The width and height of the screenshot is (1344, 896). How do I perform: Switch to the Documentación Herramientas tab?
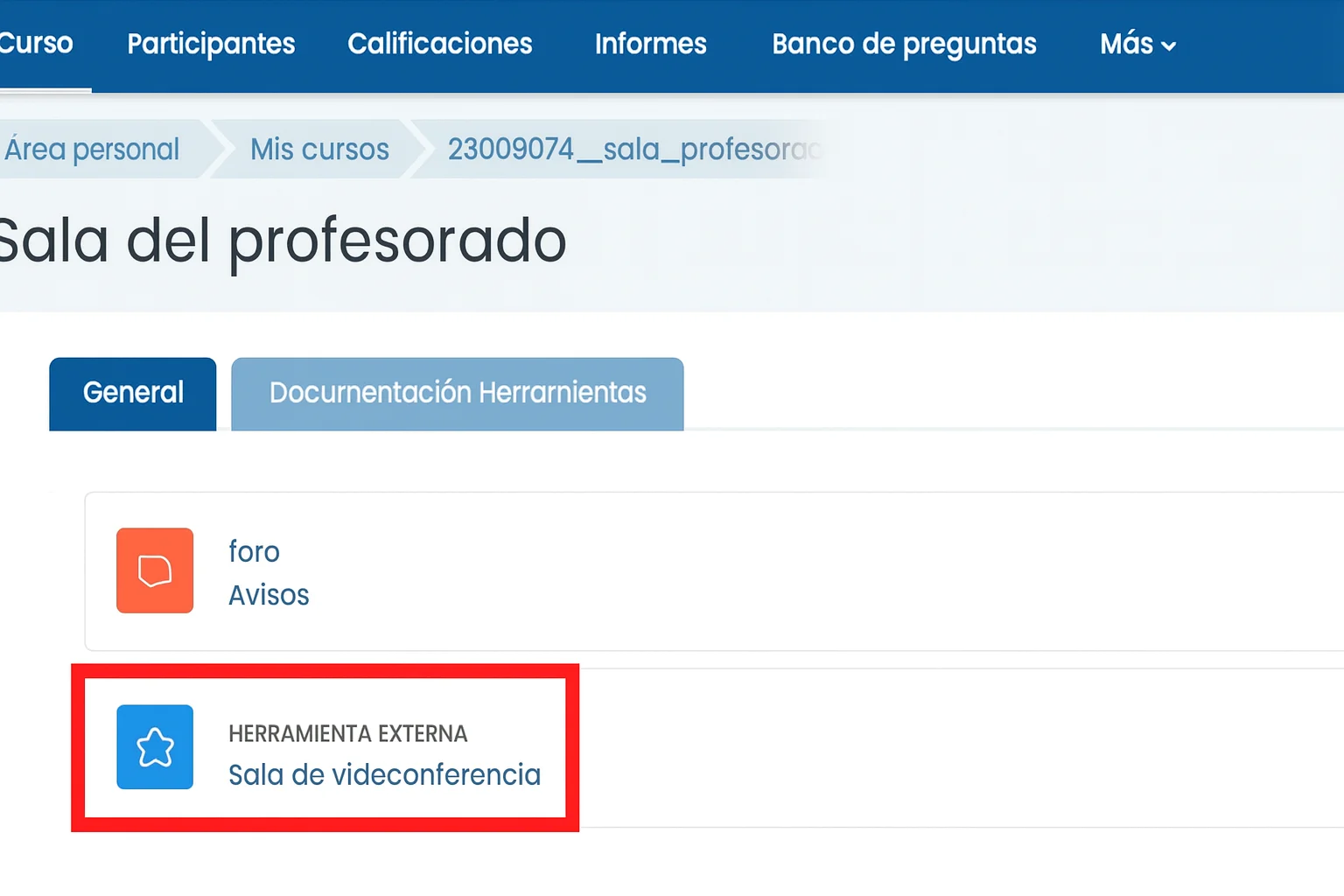(x=457, y=394)
